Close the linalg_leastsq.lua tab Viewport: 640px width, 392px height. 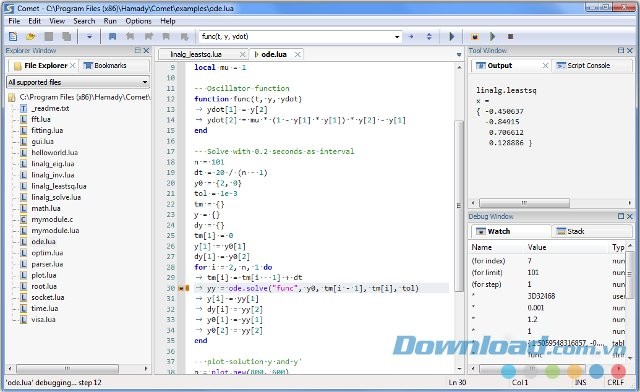tap(242, 54)
